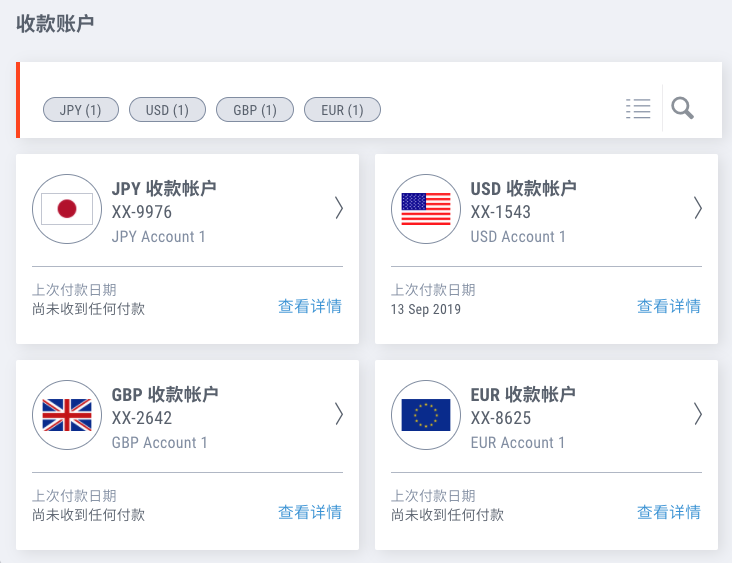
Task: Click the United States flag icon
Action: pos(426,209)
